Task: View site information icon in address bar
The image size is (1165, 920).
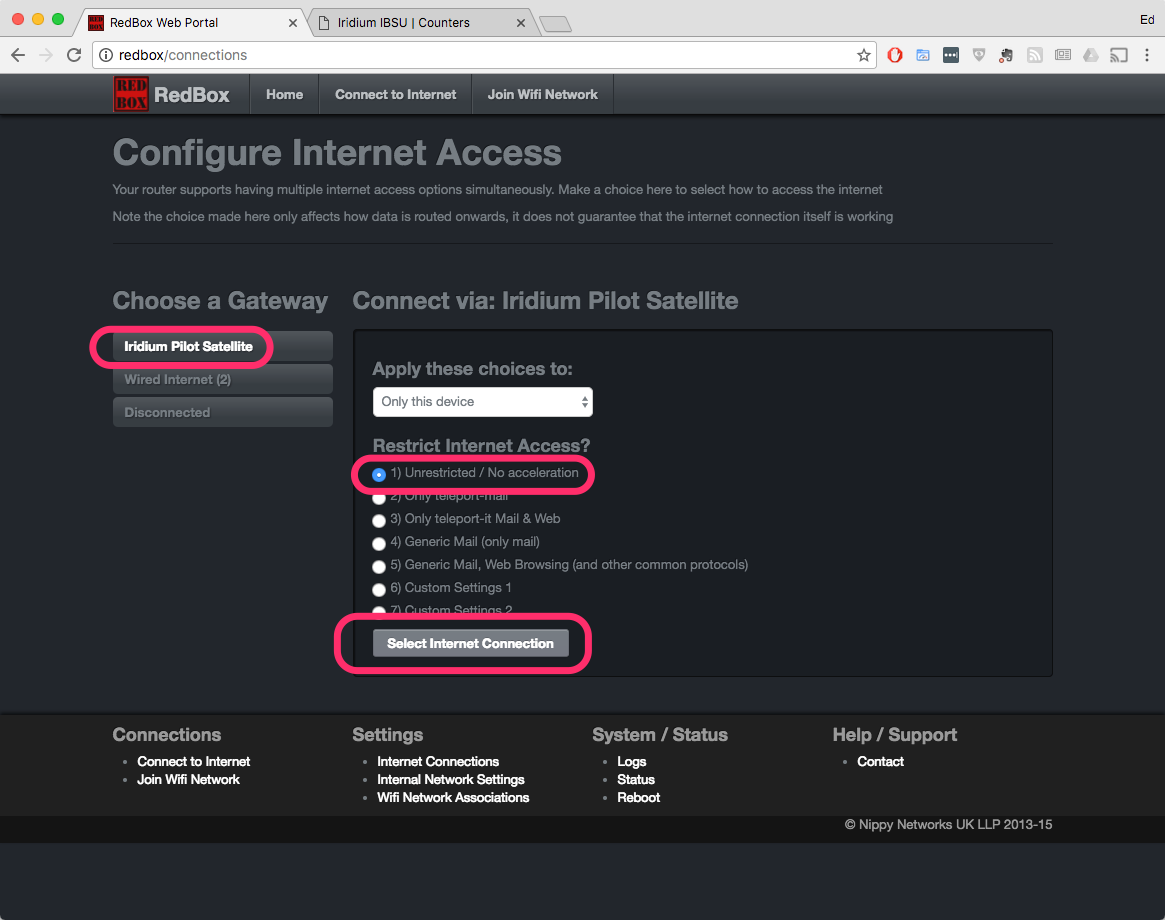Action: tap(106, 55)
